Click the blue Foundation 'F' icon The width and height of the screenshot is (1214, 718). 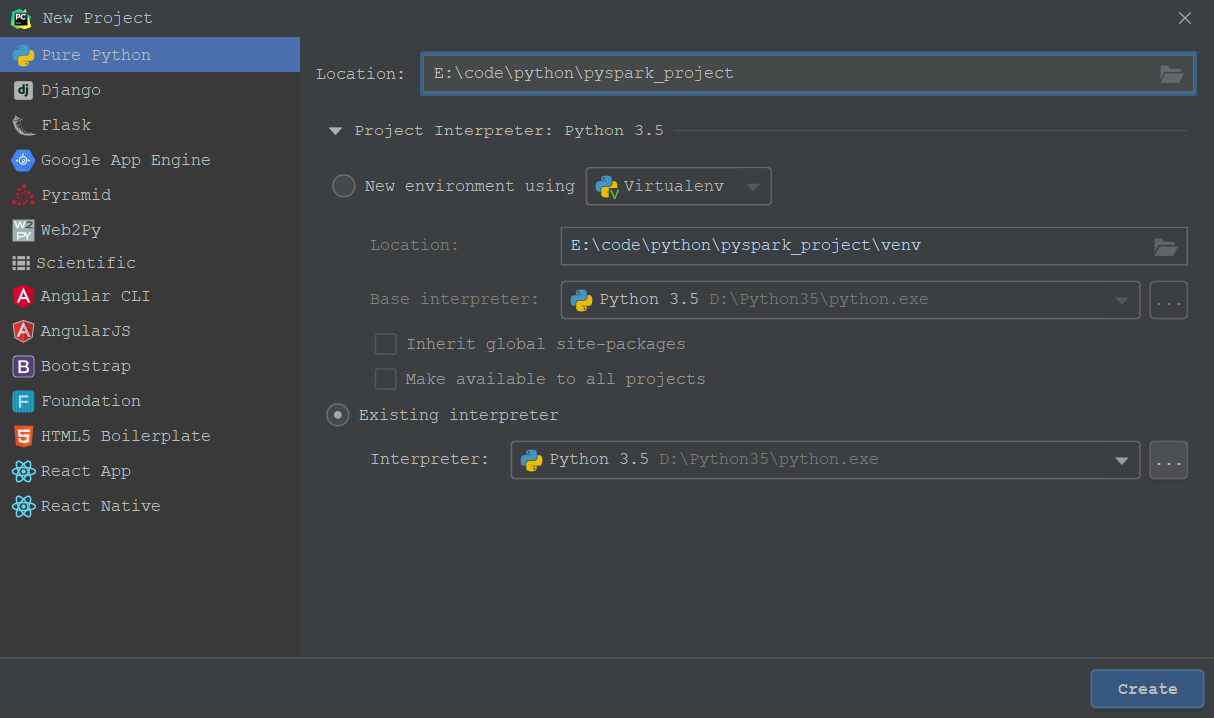23,401
